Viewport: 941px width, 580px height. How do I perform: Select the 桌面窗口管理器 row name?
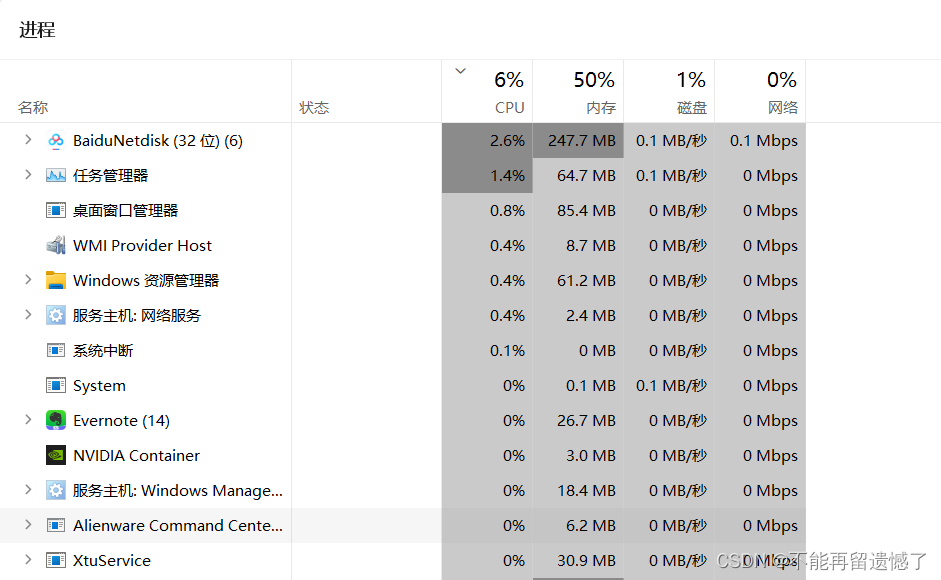[125, 211]
